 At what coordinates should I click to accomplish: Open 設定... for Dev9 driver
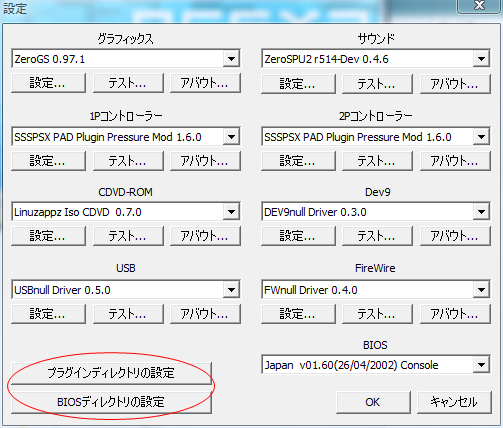click(x=298, y=236)
